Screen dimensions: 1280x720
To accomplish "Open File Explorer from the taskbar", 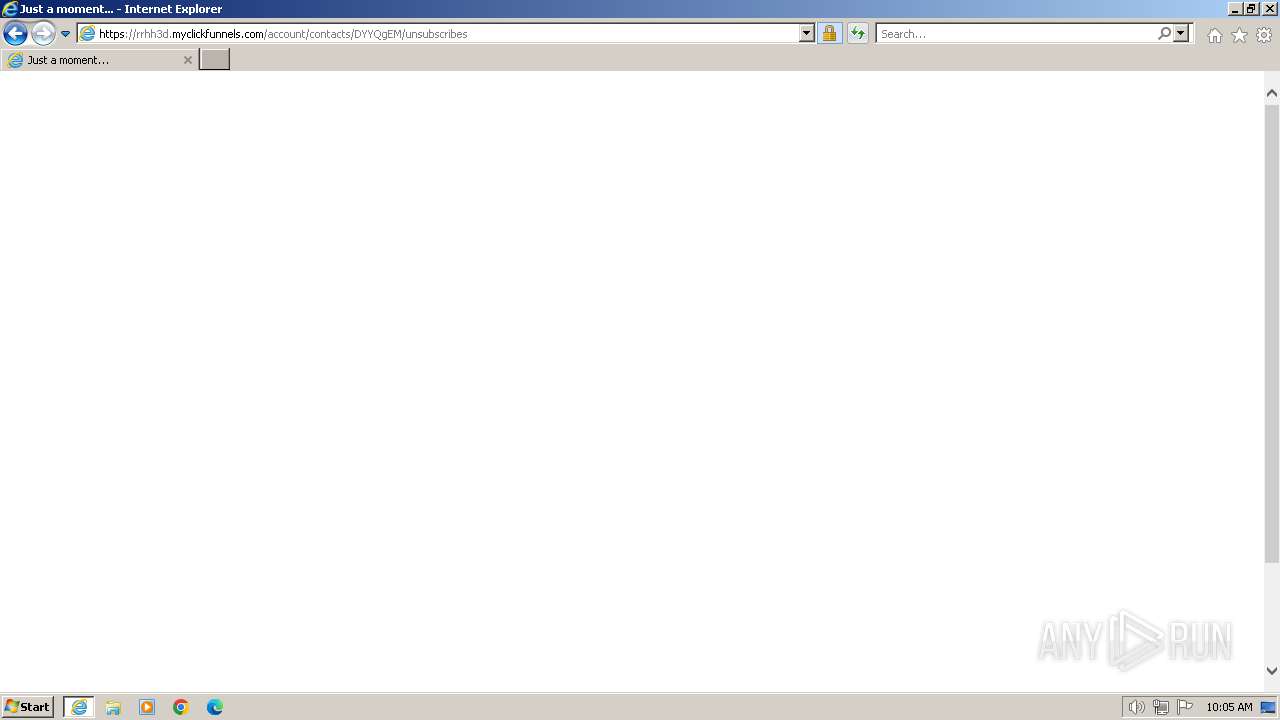I will coord(113,707).
